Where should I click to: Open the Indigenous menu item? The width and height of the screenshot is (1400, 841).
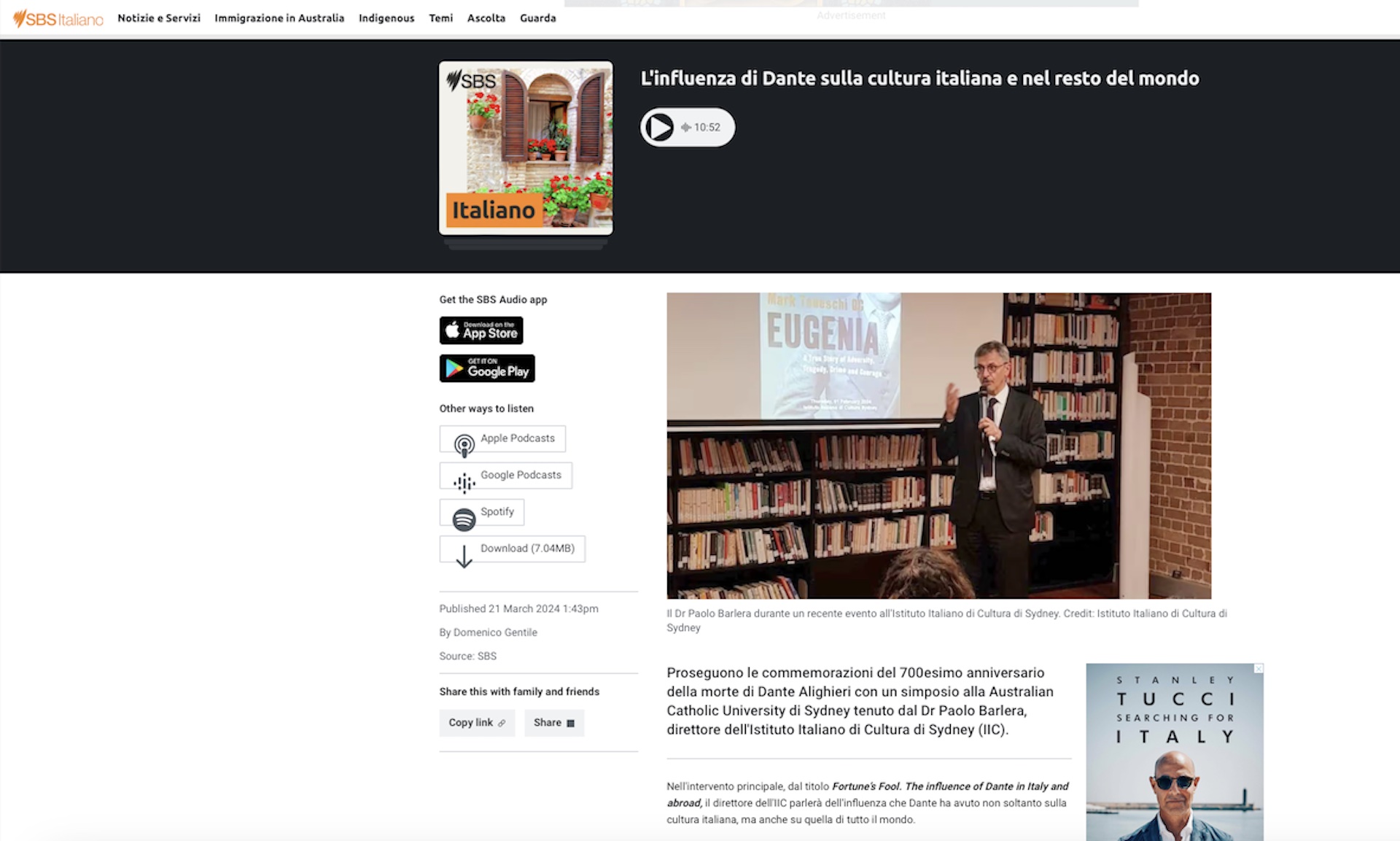click(x=386, y=18)
